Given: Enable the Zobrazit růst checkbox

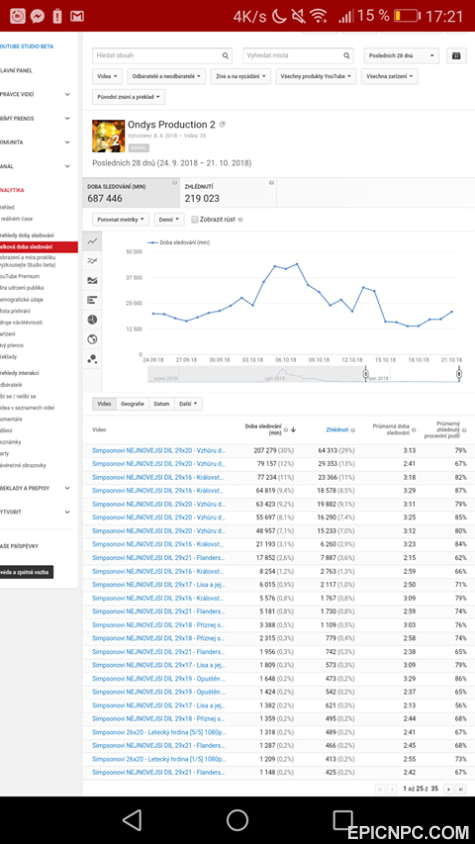Looking at the screenshot, I should point(195,220).
